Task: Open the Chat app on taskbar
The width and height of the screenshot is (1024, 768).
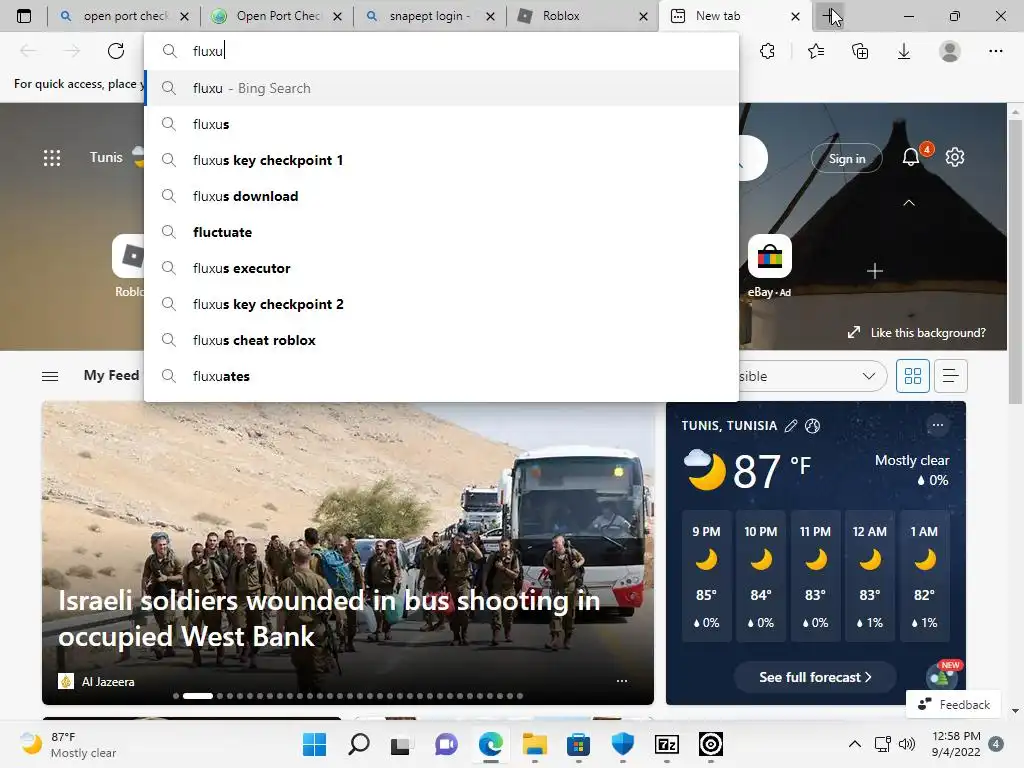Action: click(446, 744)
